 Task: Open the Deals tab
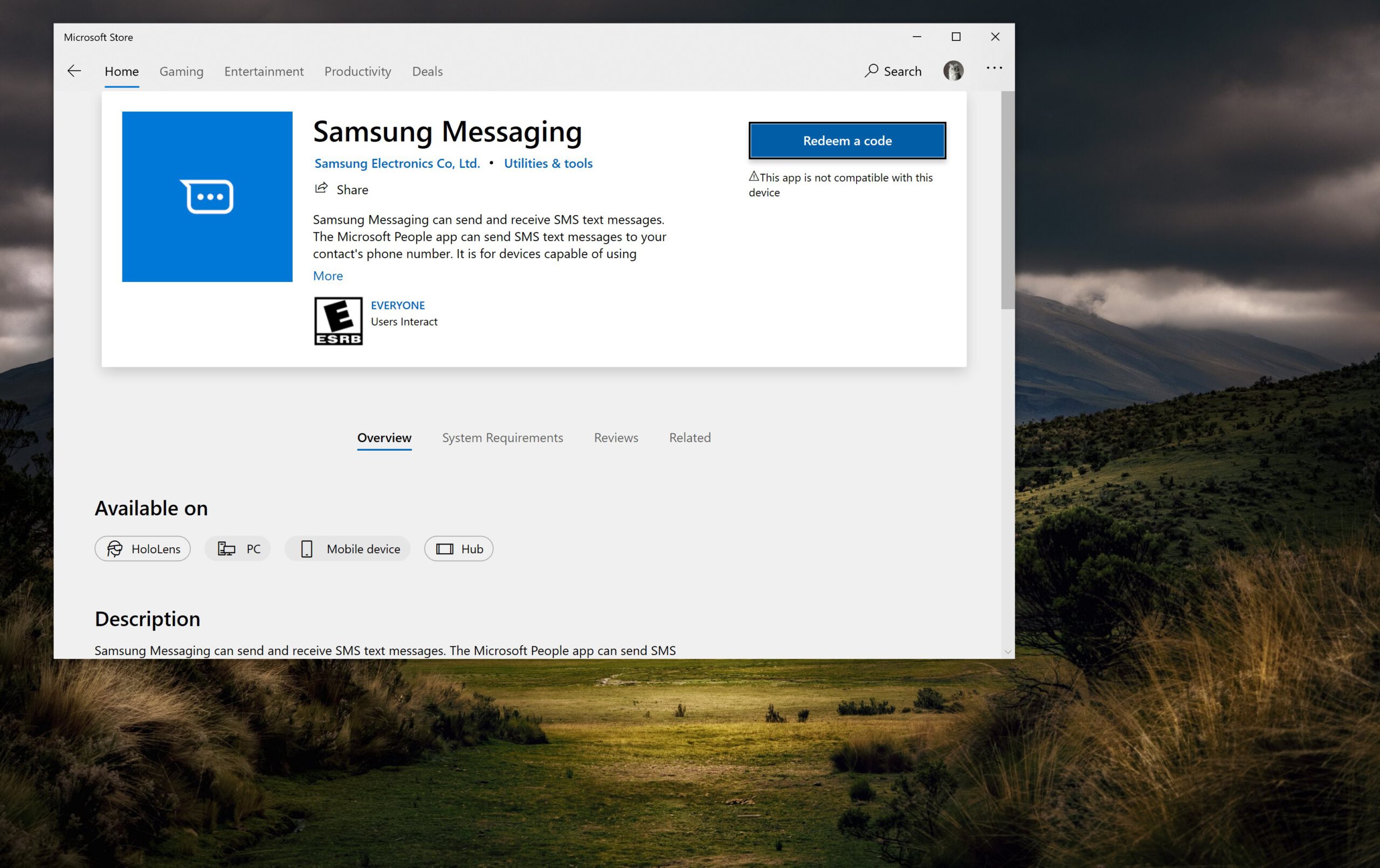[x=427, y=71]
